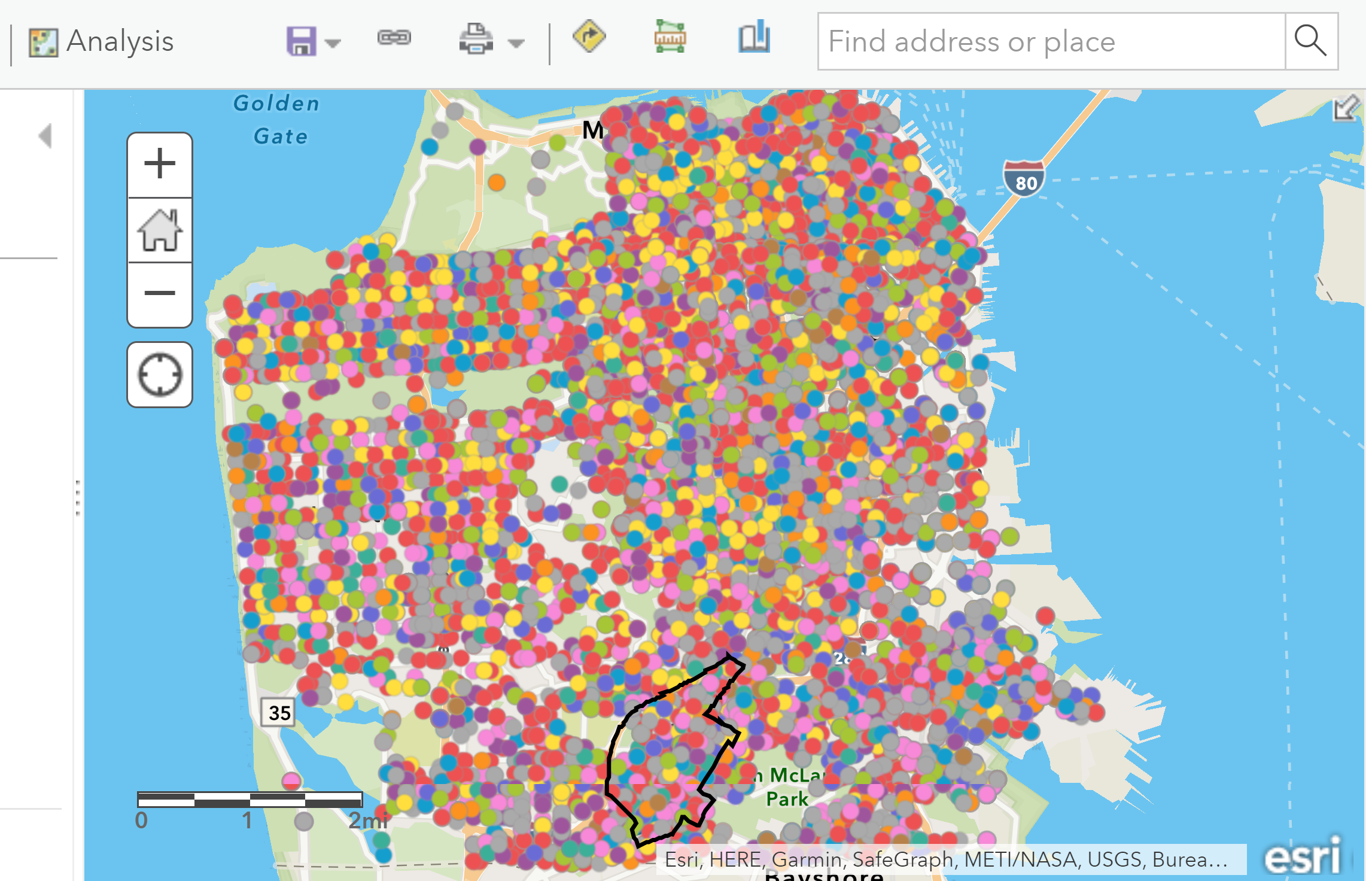The height and width of the screenshot is (881, 1372).
Task: Zoom out with the minus button
Action: point(160,293)
